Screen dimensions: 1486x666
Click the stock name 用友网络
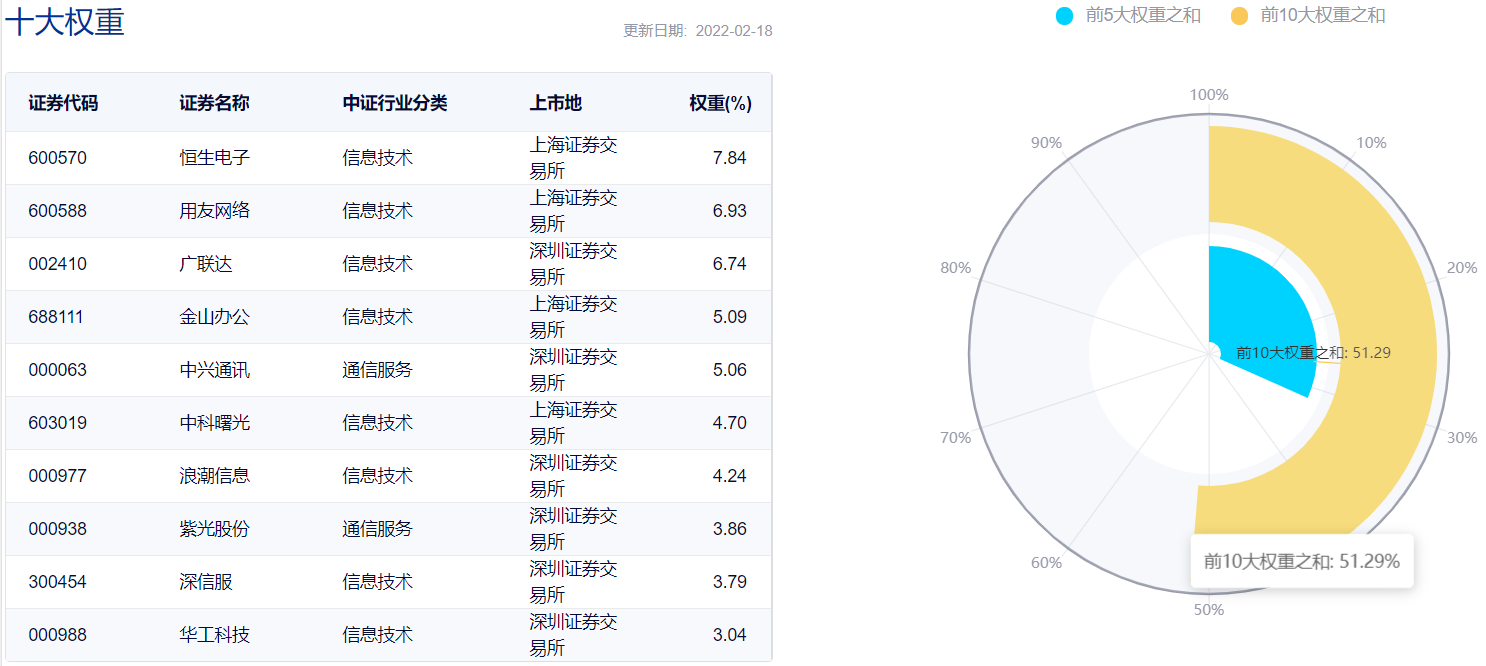point(214,211)
